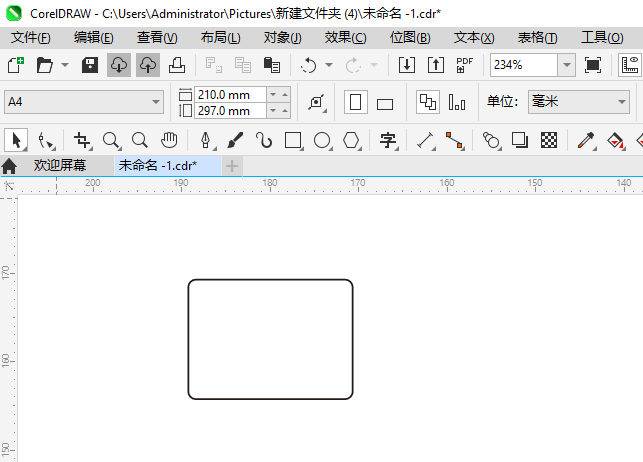This screenshot has width=643, height=462.
Task: Select Landscape page orientation
Action: point(385,104)
